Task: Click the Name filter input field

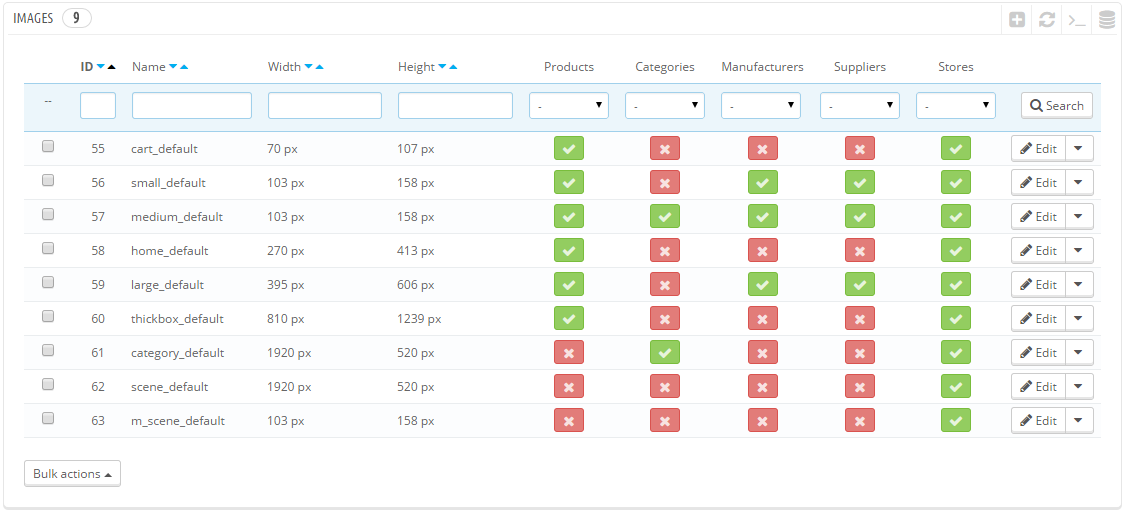Action: (192, 106)
